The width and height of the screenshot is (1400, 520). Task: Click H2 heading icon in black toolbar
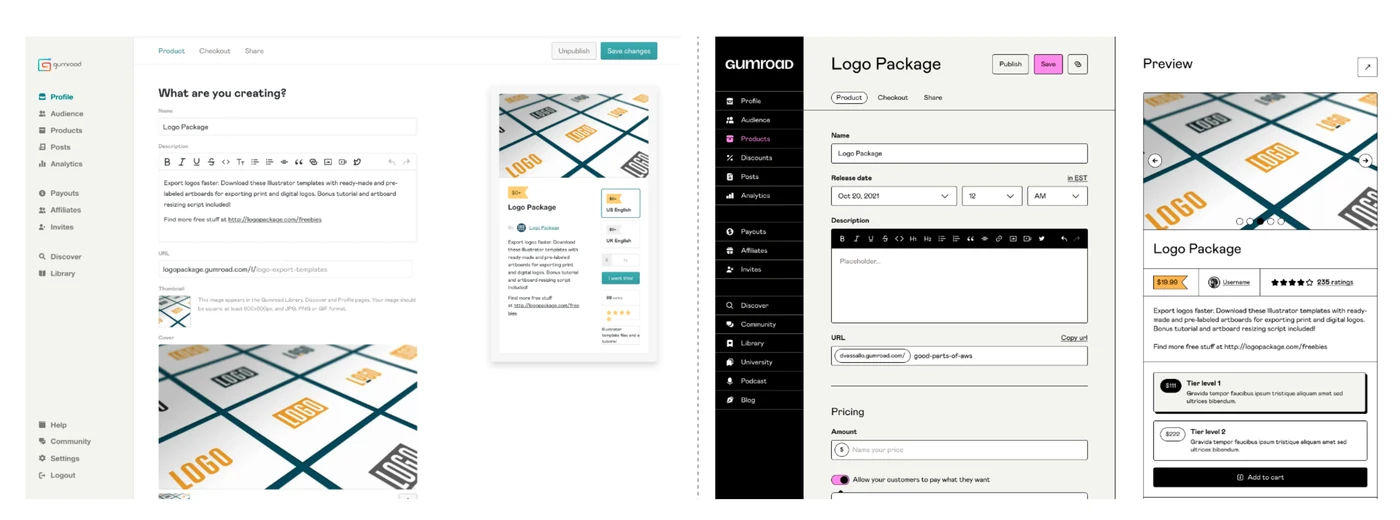tap(928, 239)
